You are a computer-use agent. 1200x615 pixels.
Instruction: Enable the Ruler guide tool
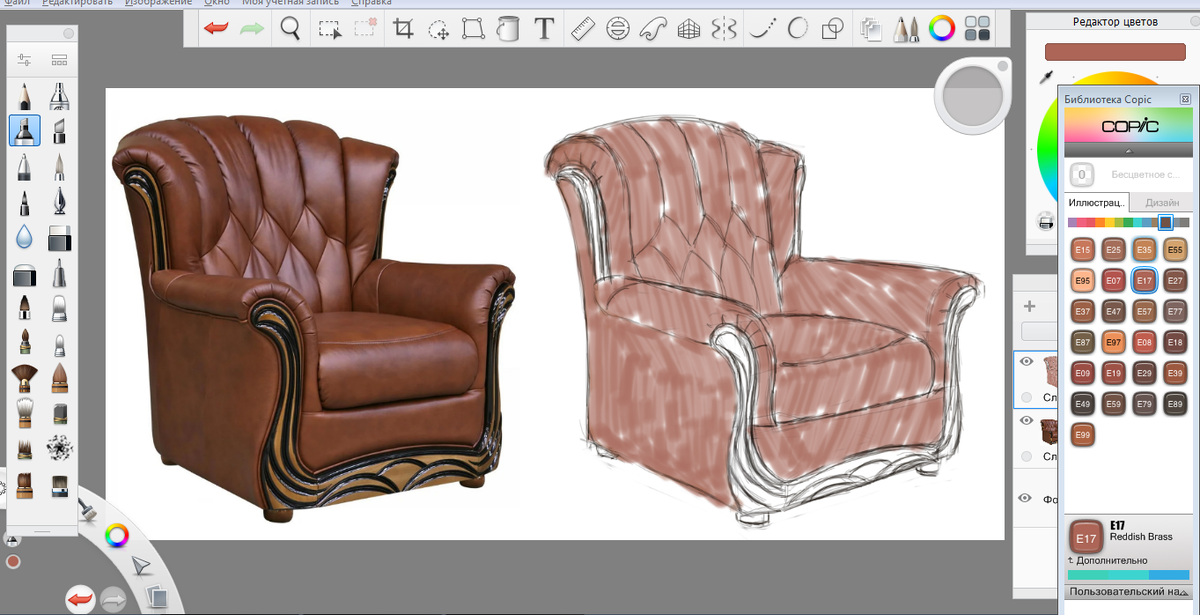[583, 29]
